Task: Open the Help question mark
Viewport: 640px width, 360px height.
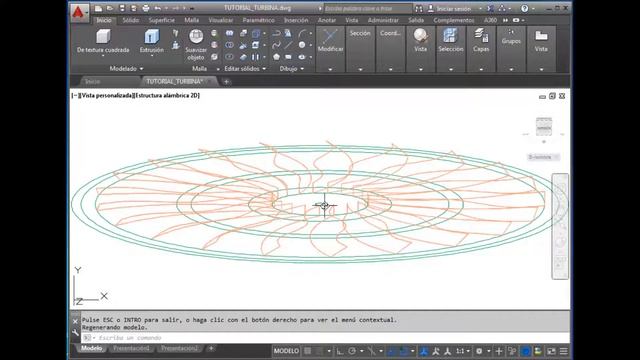Action: point(524,8)
